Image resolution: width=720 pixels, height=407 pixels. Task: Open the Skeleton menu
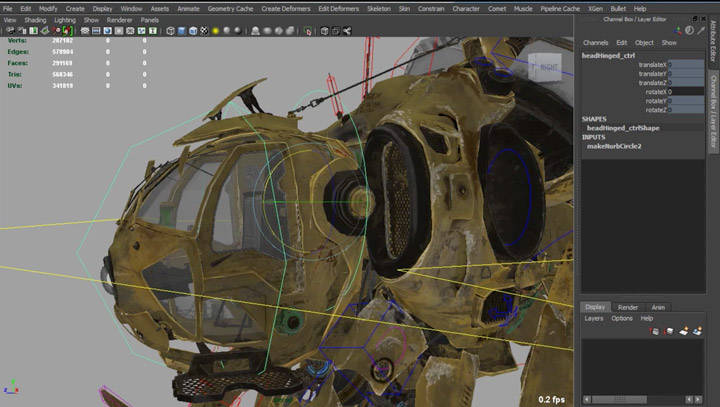click(x=379, y=9)
